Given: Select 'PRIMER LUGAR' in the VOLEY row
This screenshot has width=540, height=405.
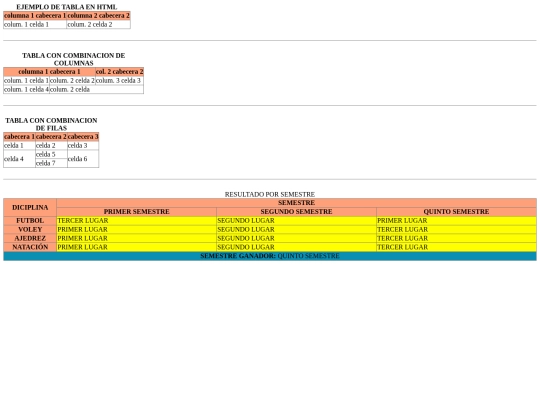Looking at the screenshot, I should click(x=136, y=230).
